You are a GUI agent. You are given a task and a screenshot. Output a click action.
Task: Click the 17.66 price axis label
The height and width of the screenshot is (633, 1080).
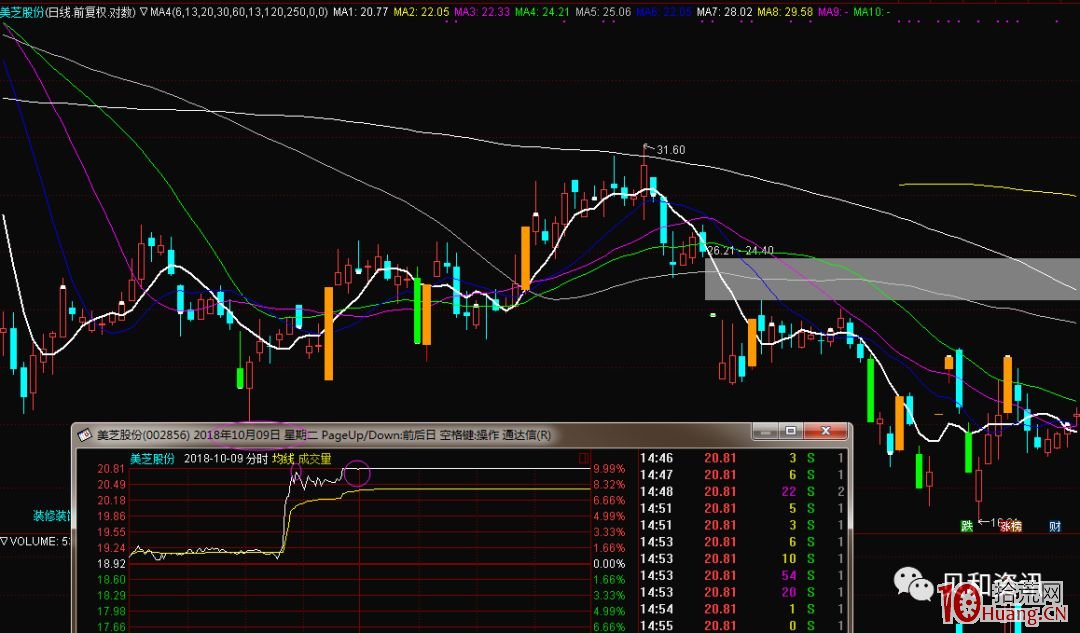tap(112, 627)
